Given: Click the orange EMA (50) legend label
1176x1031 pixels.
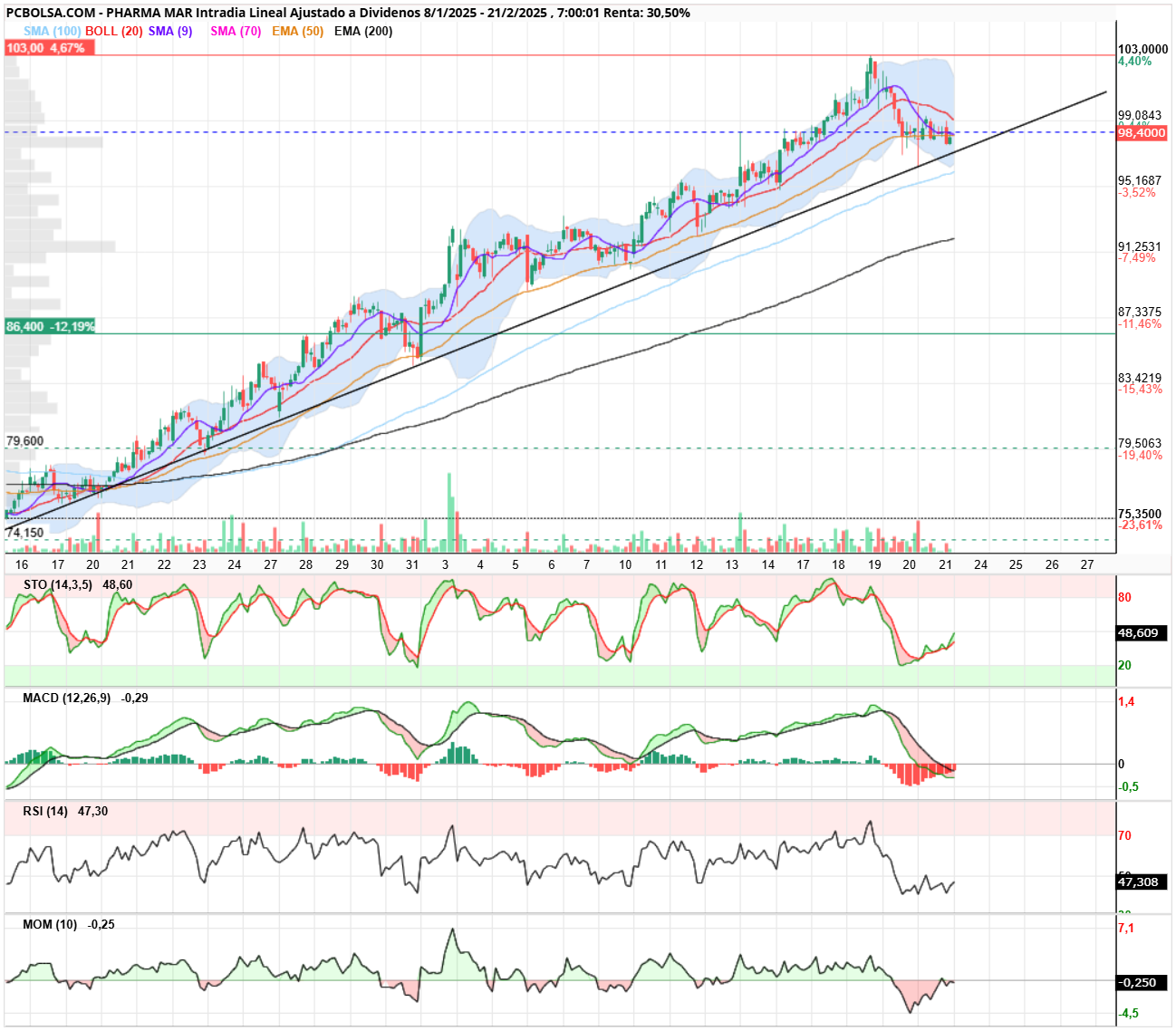Looking at the screenshot, I should tap(297, 31).
